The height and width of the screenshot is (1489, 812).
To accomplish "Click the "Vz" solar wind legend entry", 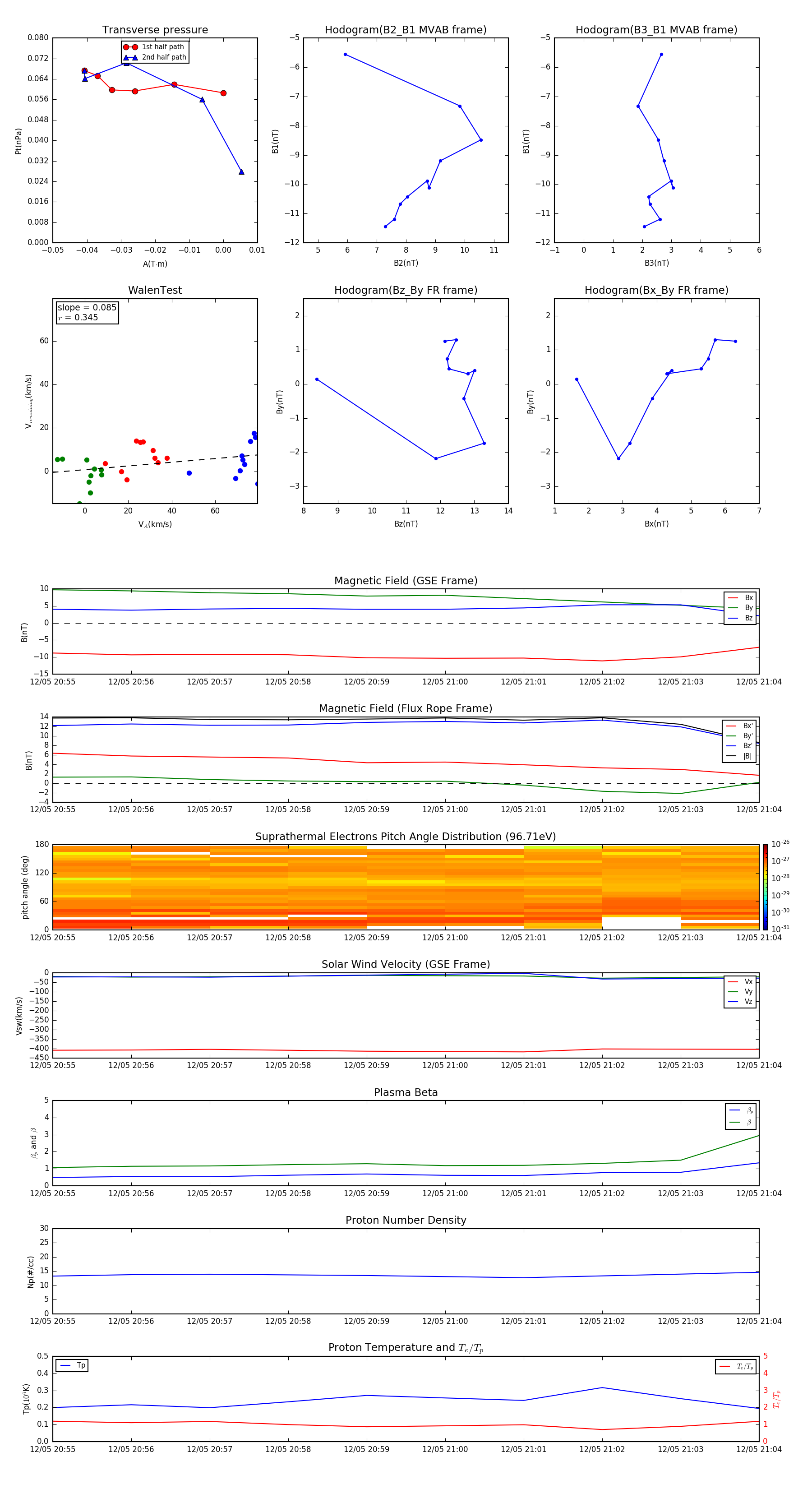I will [x=740, y=1002].
